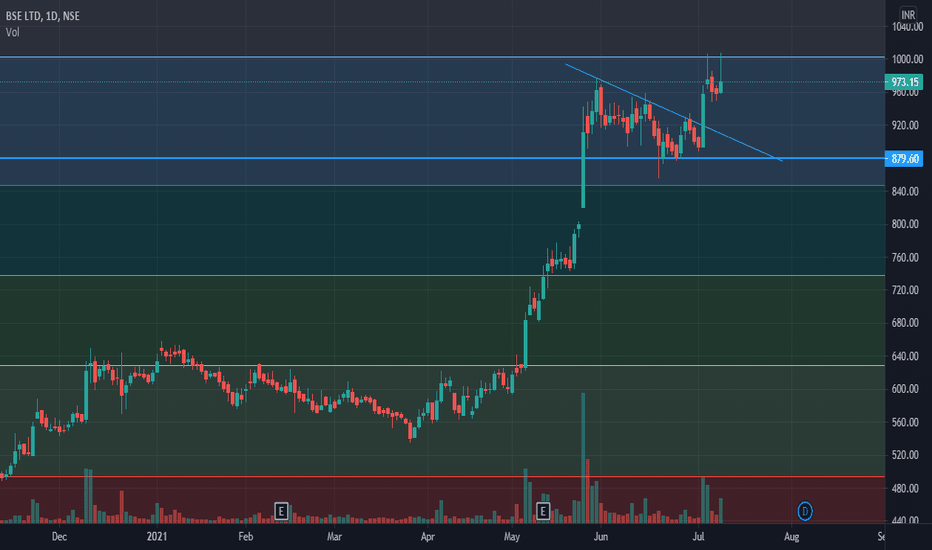Click the 1000.00 price axis label
932x550 pixels.
coord(907,59)
